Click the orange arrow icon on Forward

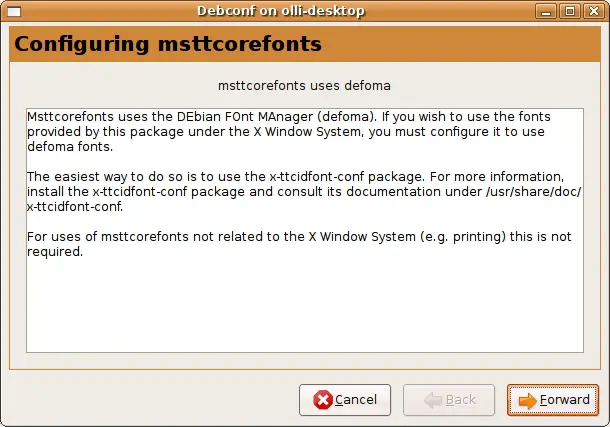[x=527, y=400]
